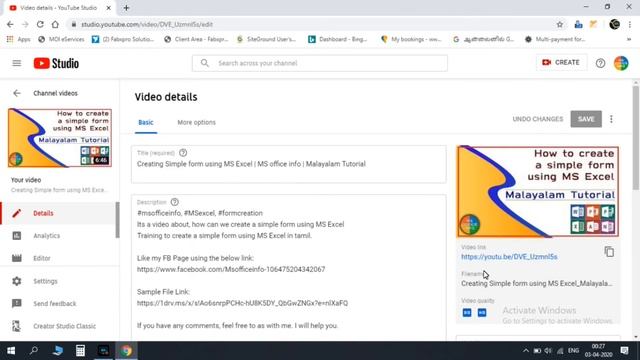Screen dimensions: 640x360
Task: Open the channel account avatar
Action: [x=621, y=63]
